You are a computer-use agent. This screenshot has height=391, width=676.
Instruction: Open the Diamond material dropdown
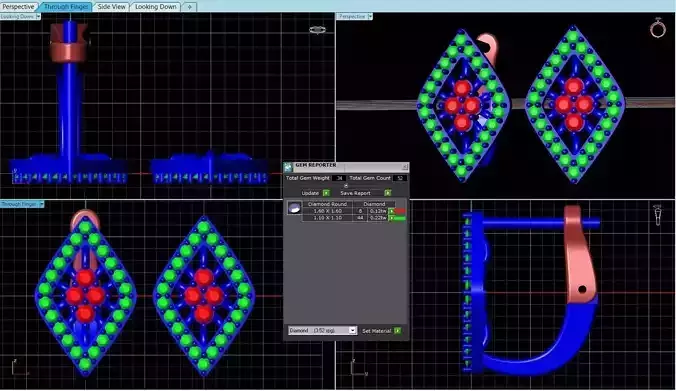coord(322,330)
